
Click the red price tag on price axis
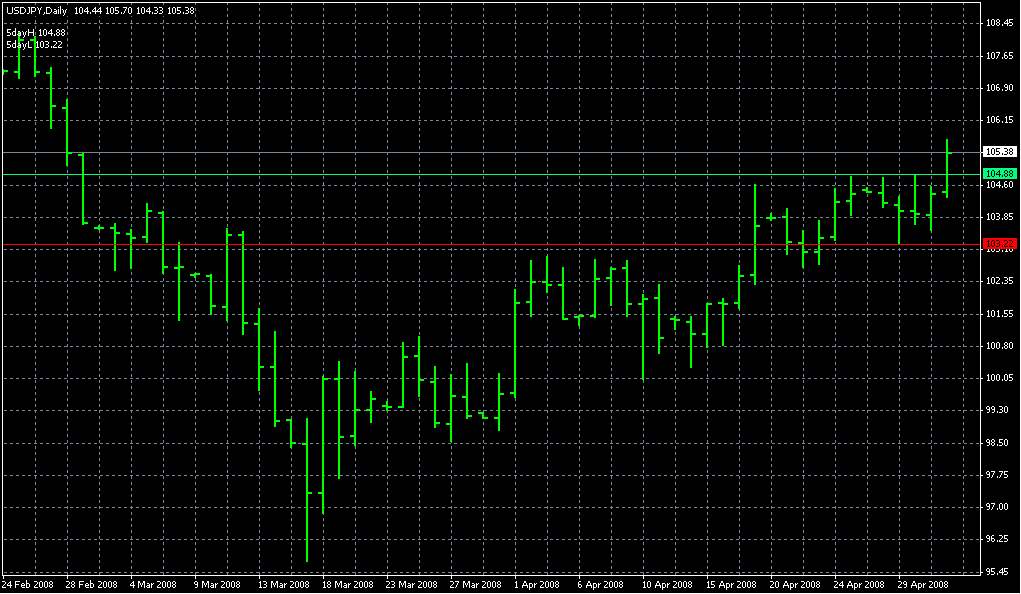click(1000, 244)
